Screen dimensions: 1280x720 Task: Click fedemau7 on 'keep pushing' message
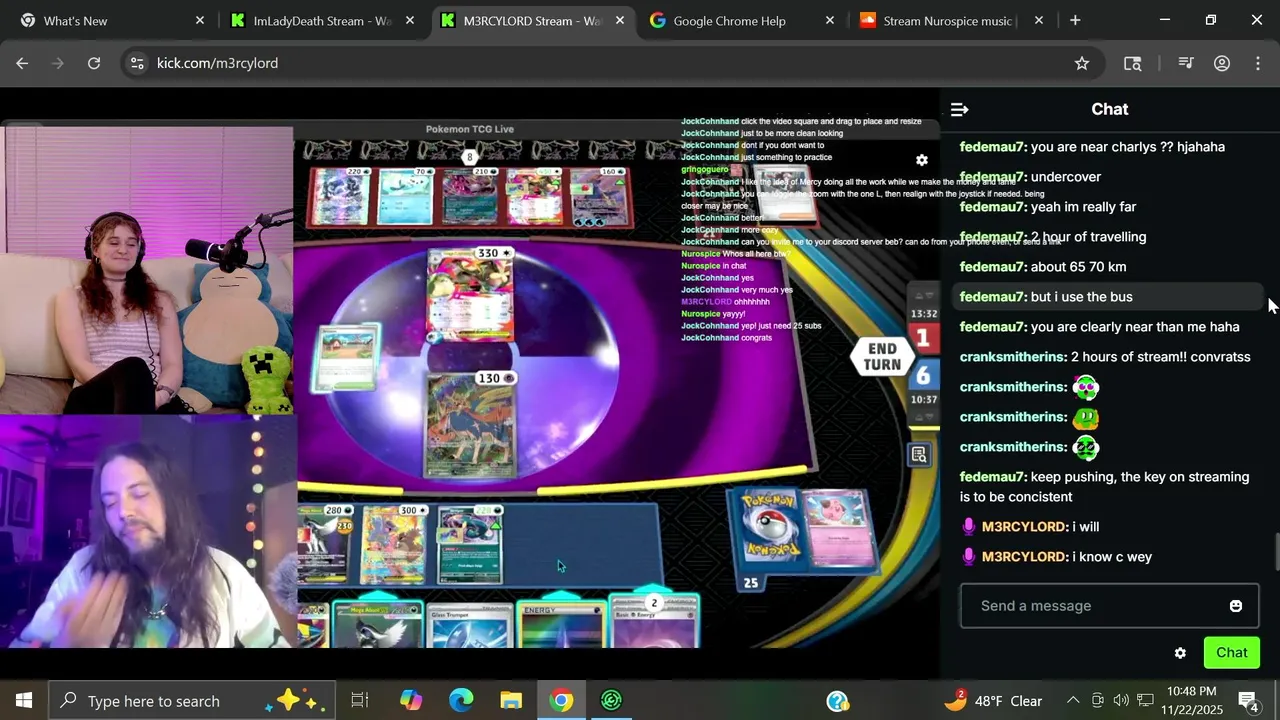tap(993, 477)
